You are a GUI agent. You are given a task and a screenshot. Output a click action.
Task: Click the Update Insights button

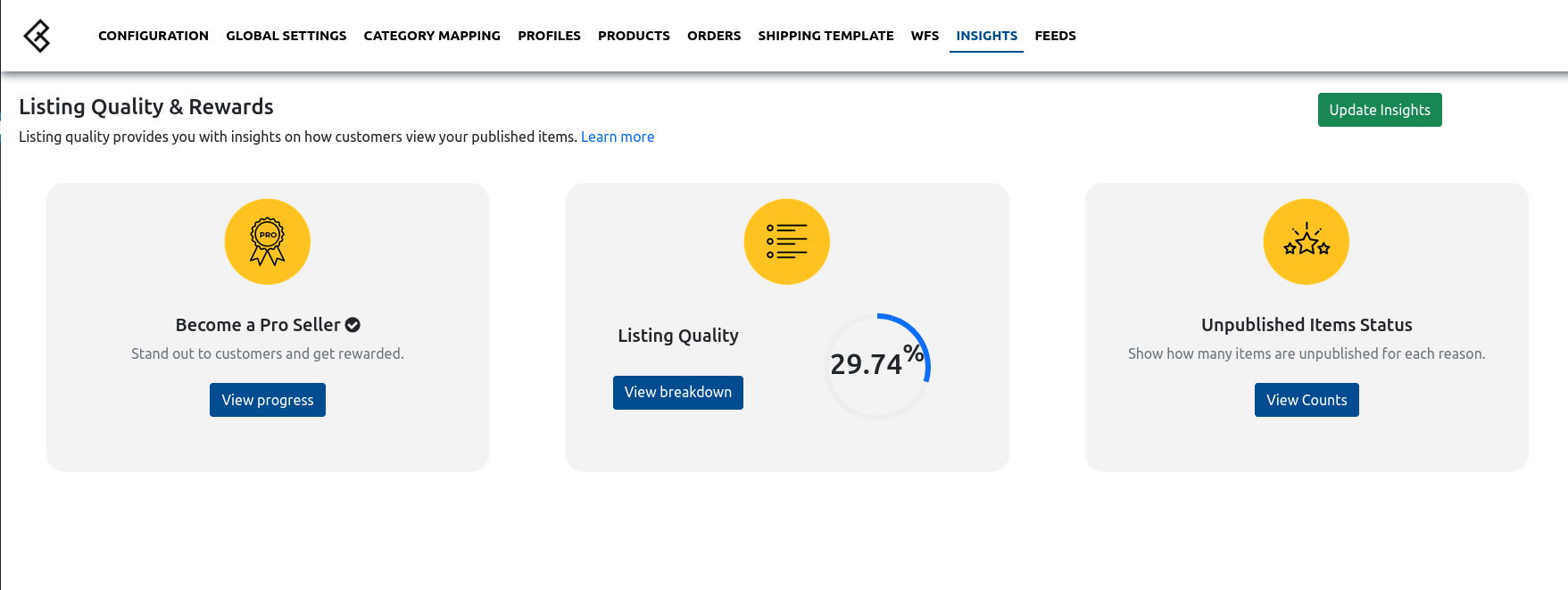pos(1380,110)
